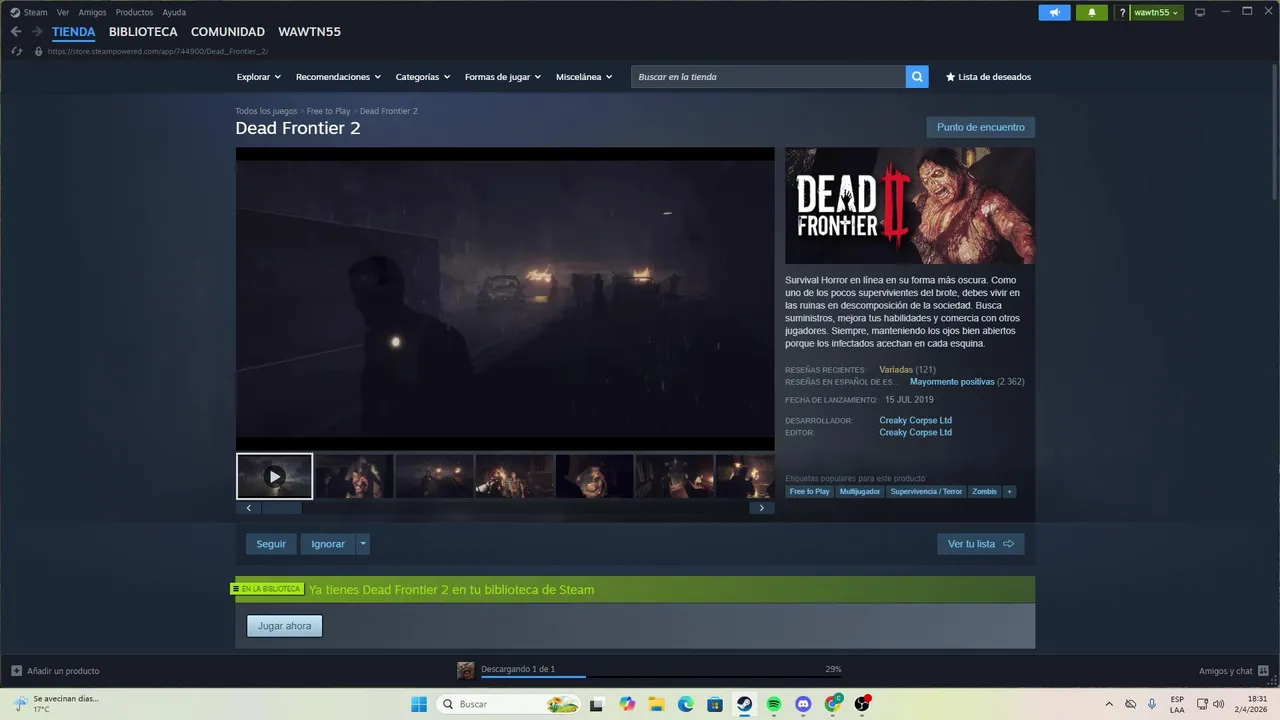Viewport: 1280px width, 720px height.
Task: Add tags with the plus button
Action: (1009, 492)
